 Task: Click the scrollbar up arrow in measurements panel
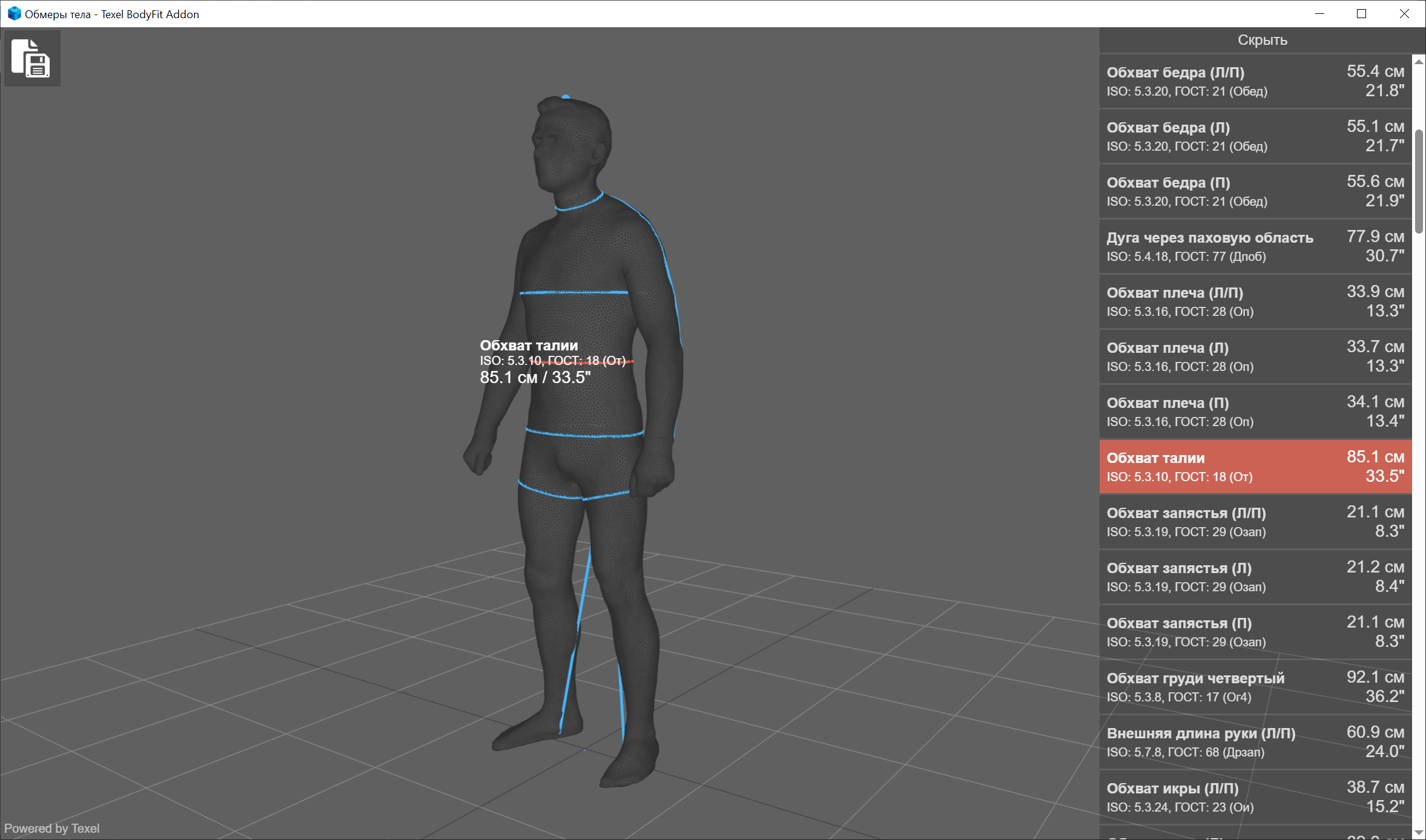click(1418, 61)
